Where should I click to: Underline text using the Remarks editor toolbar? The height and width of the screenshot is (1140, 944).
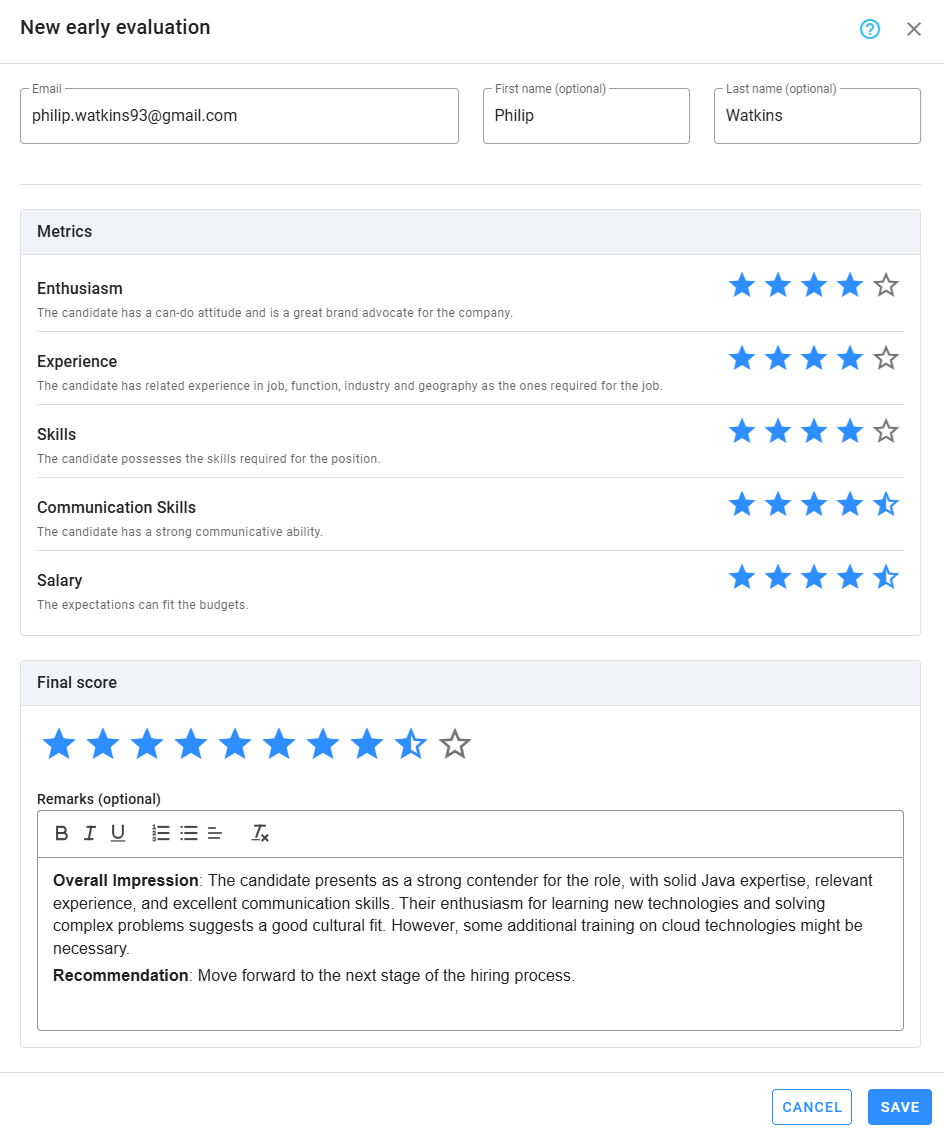coord(117,832)
